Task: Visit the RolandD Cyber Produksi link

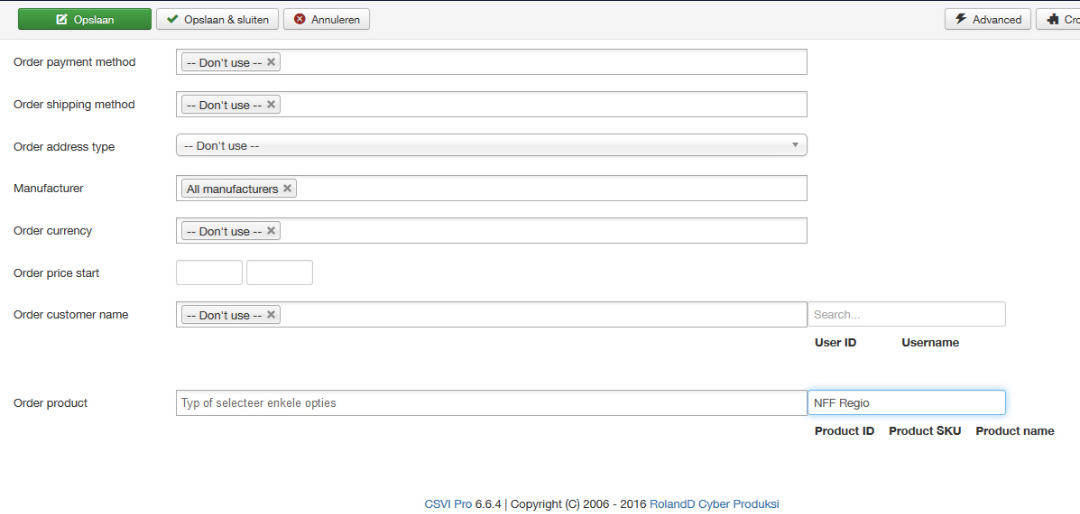Action: [x=714, y=504]
